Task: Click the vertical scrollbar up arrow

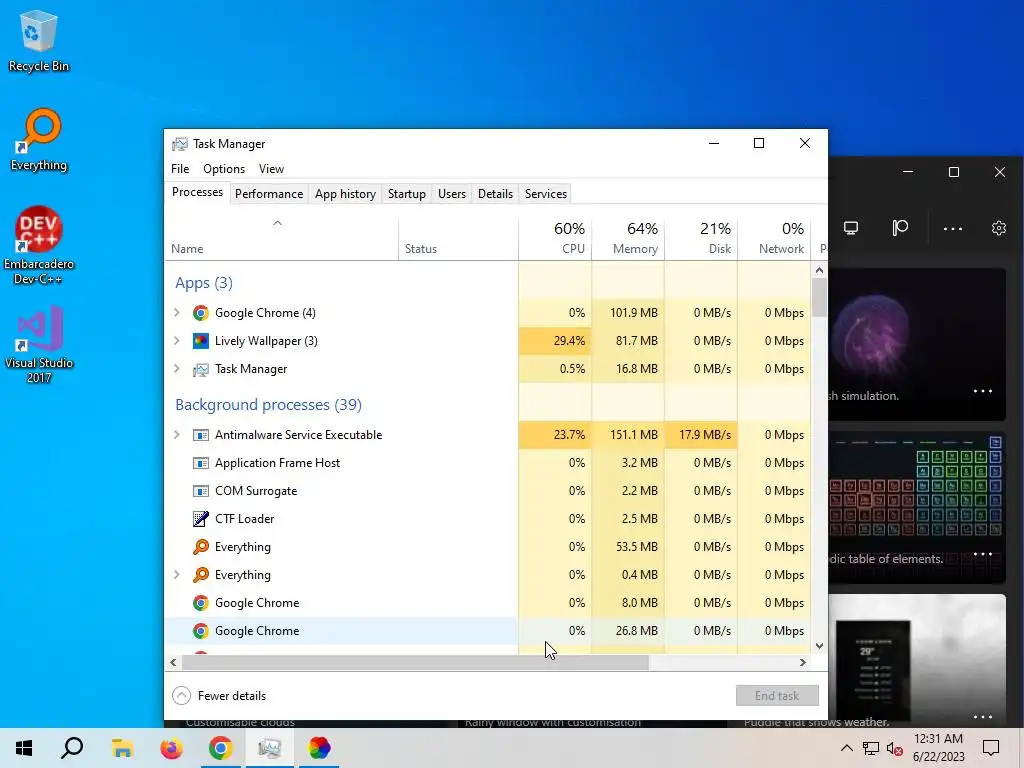Action: (x=820, y=270)
